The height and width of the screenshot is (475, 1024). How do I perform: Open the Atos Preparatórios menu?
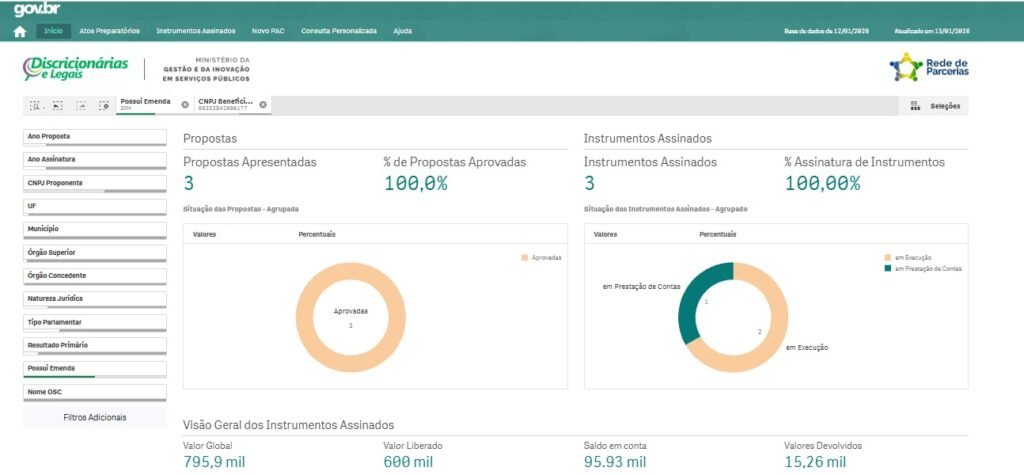coord(109,31)
